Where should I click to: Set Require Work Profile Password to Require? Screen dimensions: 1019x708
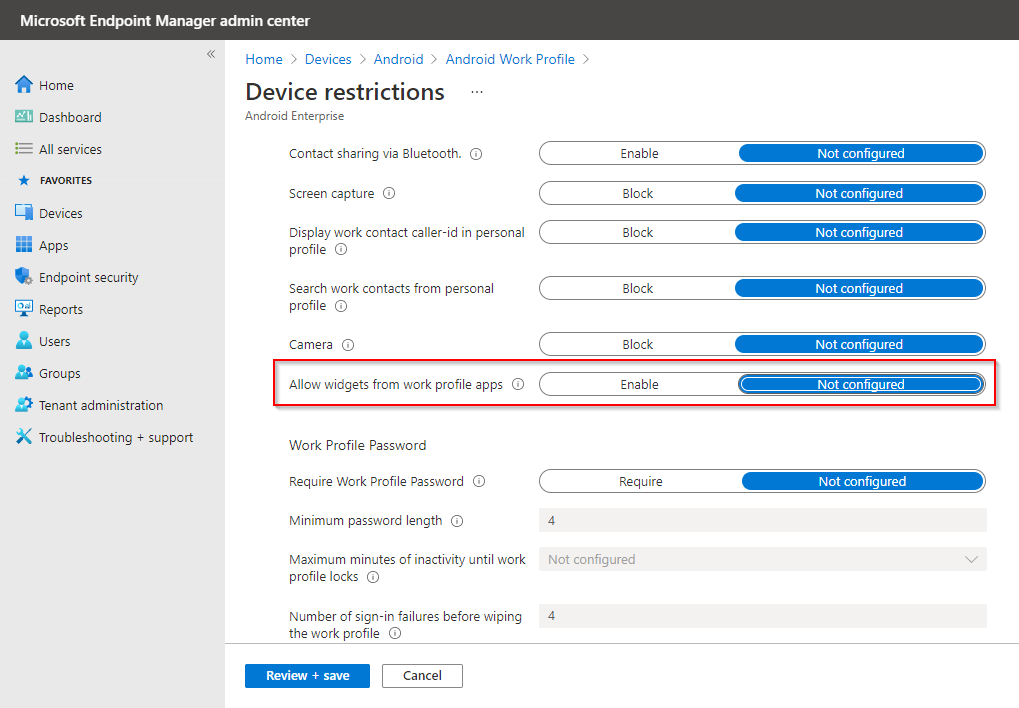pos(641,481)
